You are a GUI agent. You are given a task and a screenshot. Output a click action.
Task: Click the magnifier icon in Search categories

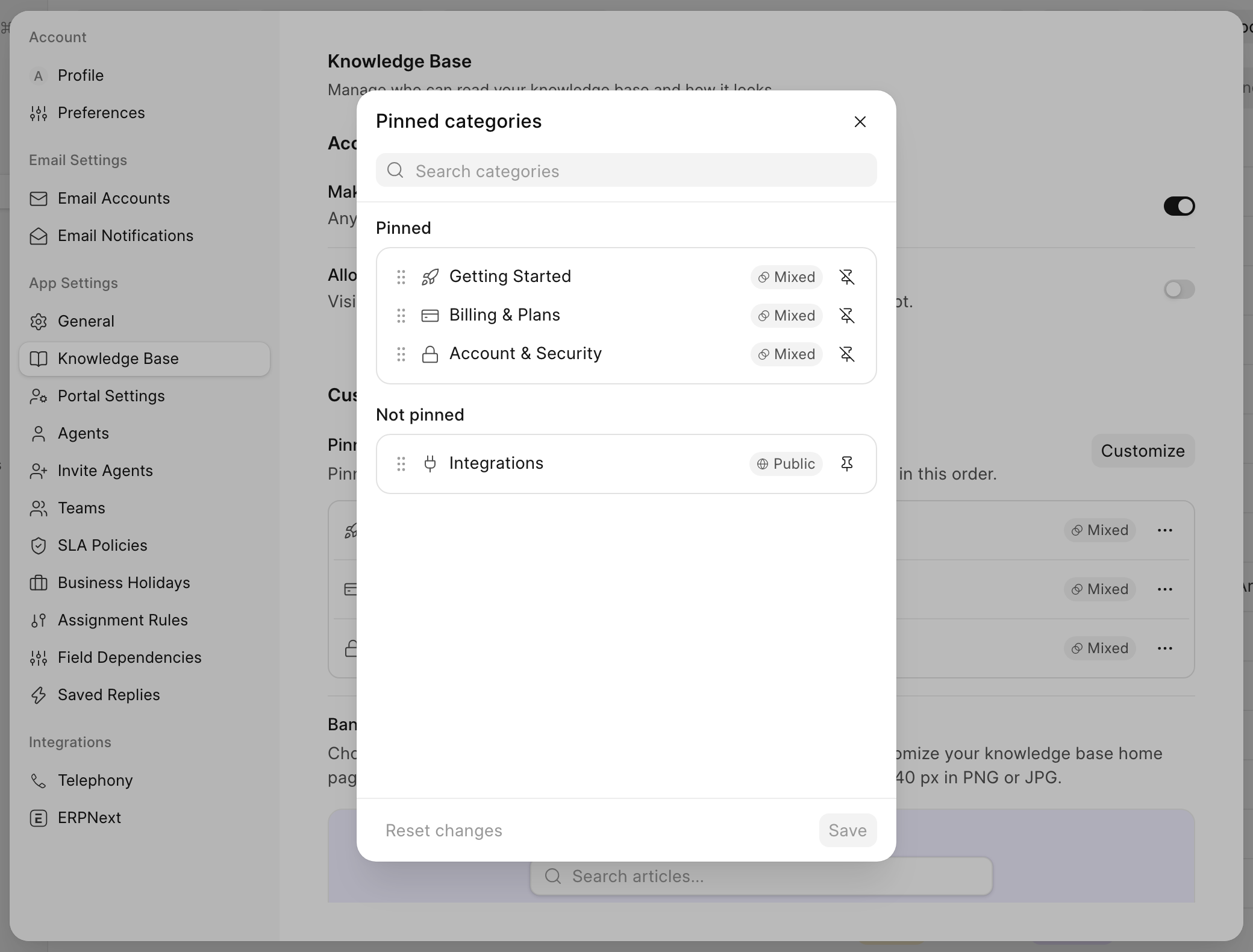coord(395,170)
